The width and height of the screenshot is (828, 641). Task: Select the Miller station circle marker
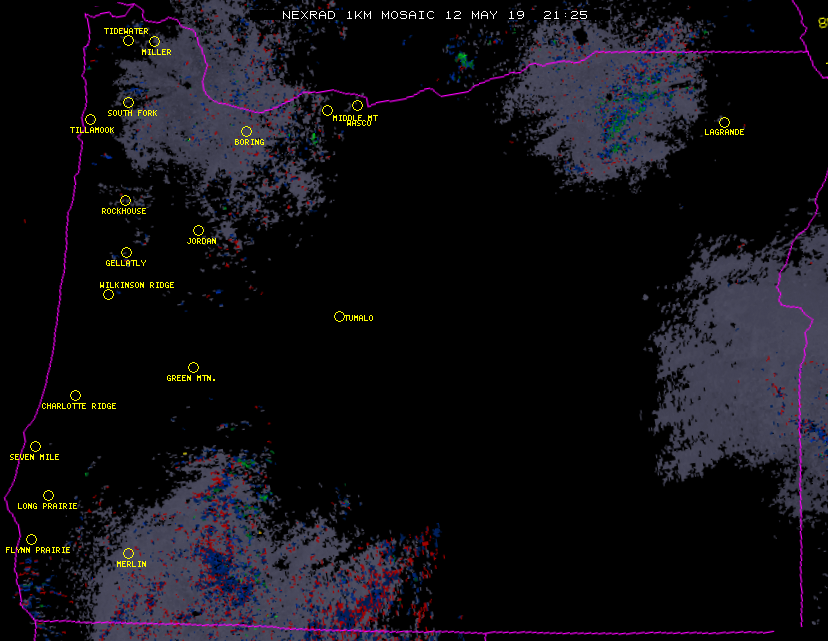point(154,42)
